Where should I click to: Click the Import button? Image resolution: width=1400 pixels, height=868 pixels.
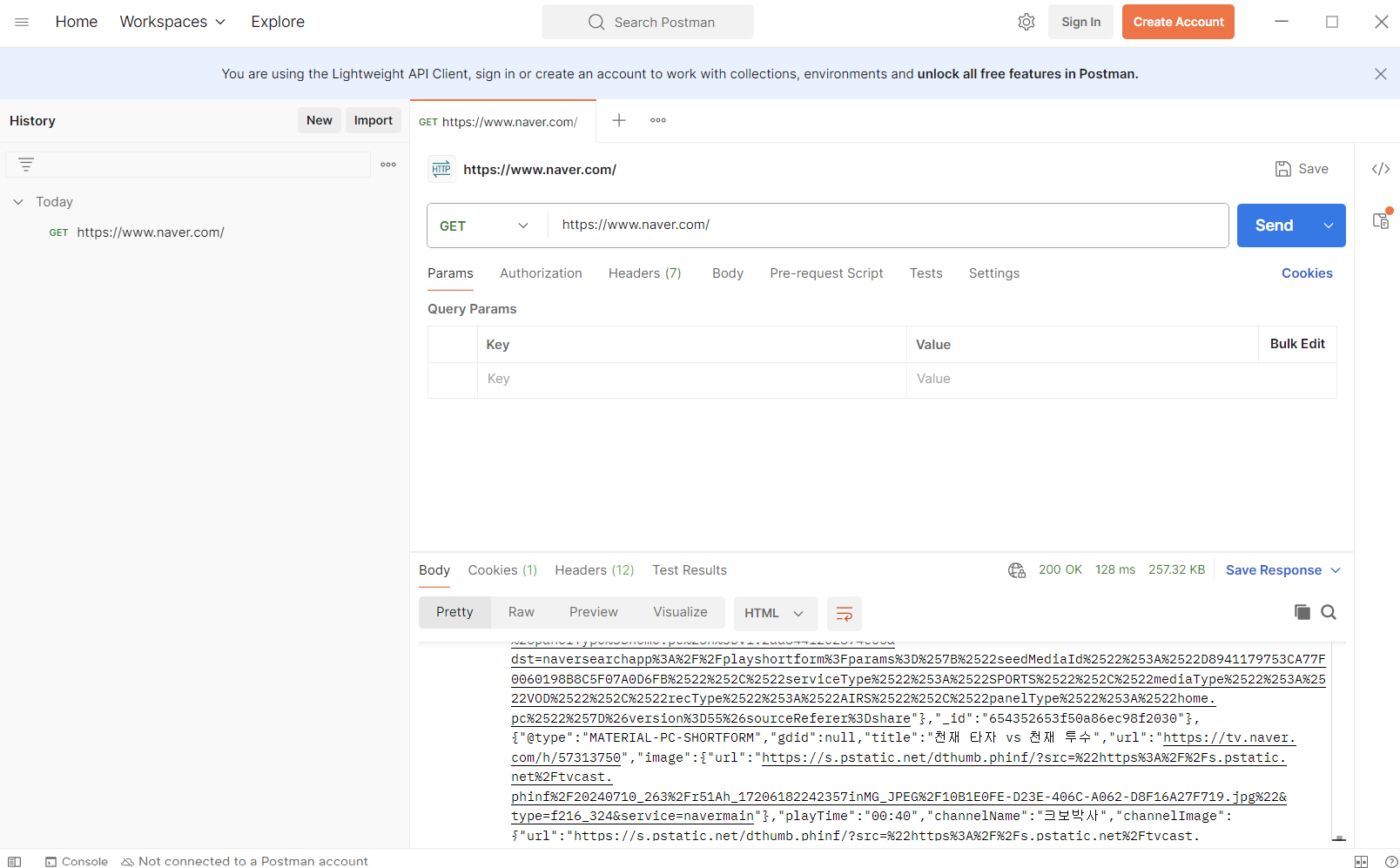(374, 120)
